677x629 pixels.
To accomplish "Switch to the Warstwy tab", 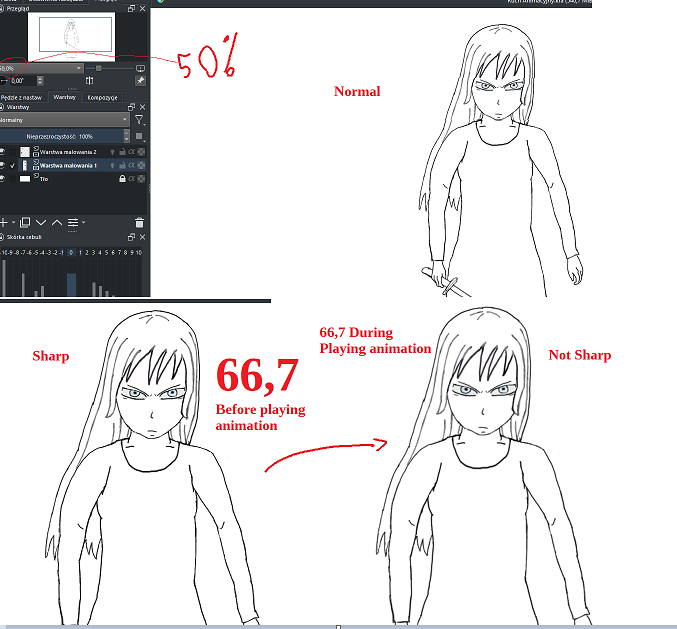I will pos(64,97).
